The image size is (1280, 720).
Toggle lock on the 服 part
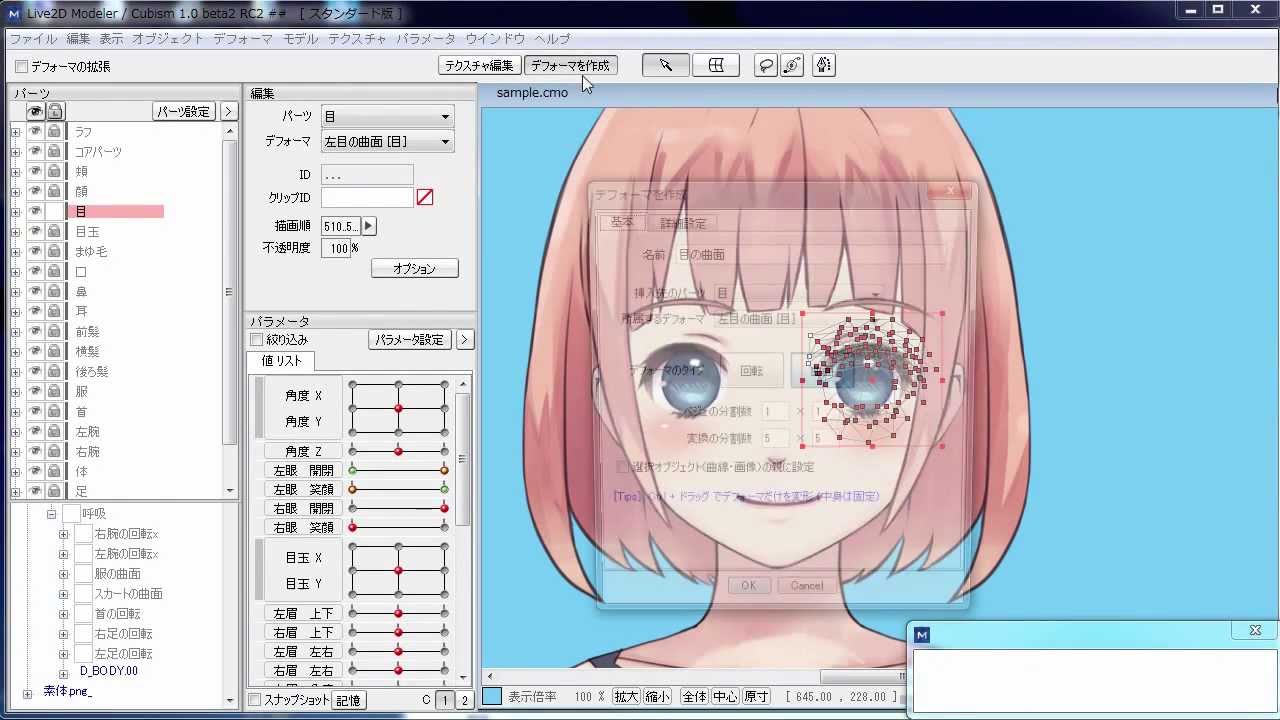[54, 392]
